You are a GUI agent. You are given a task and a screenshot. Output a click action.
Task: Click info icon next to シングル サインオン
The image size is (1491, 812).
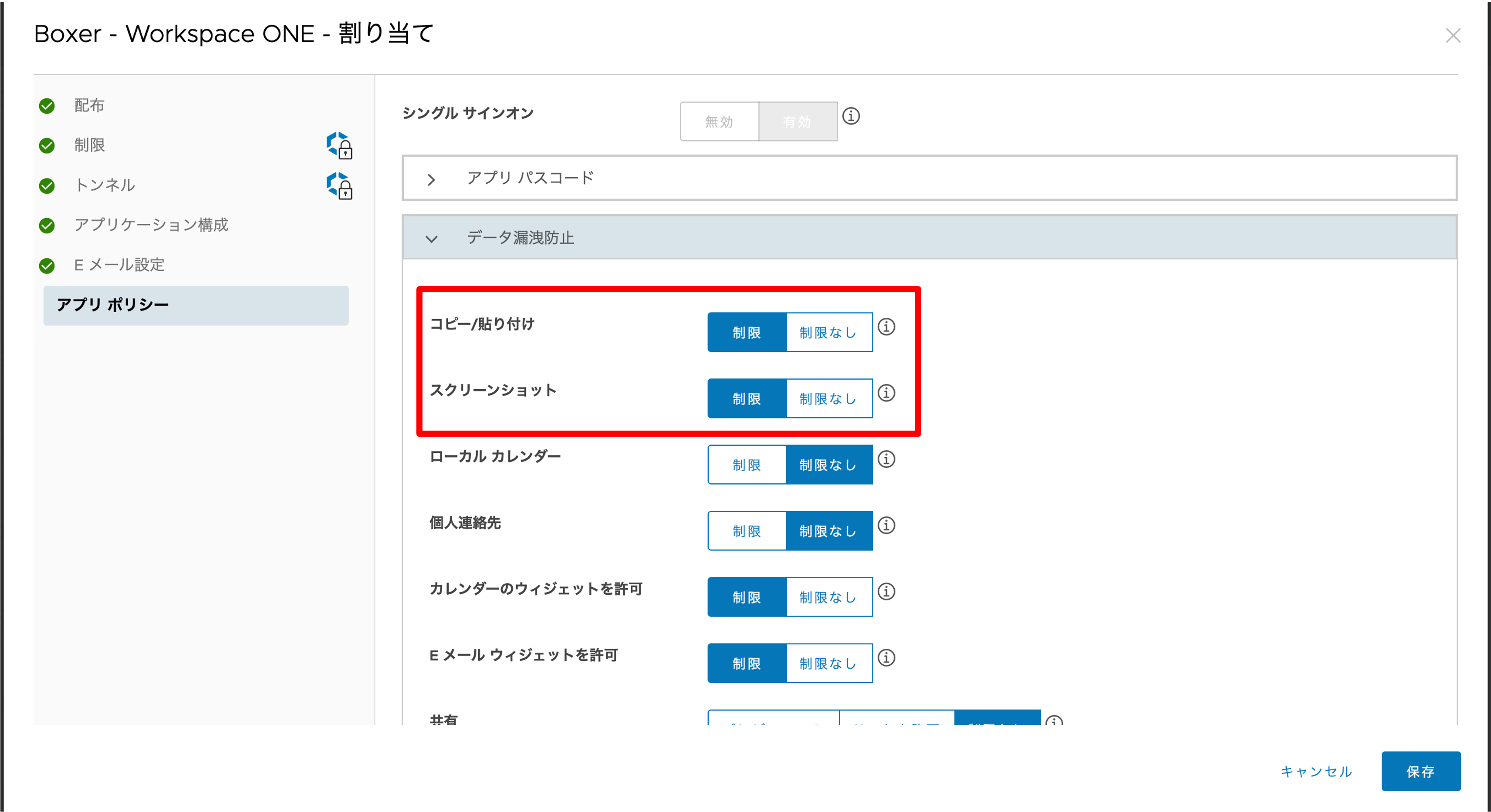pyautogui.click(x=850, y=116)
